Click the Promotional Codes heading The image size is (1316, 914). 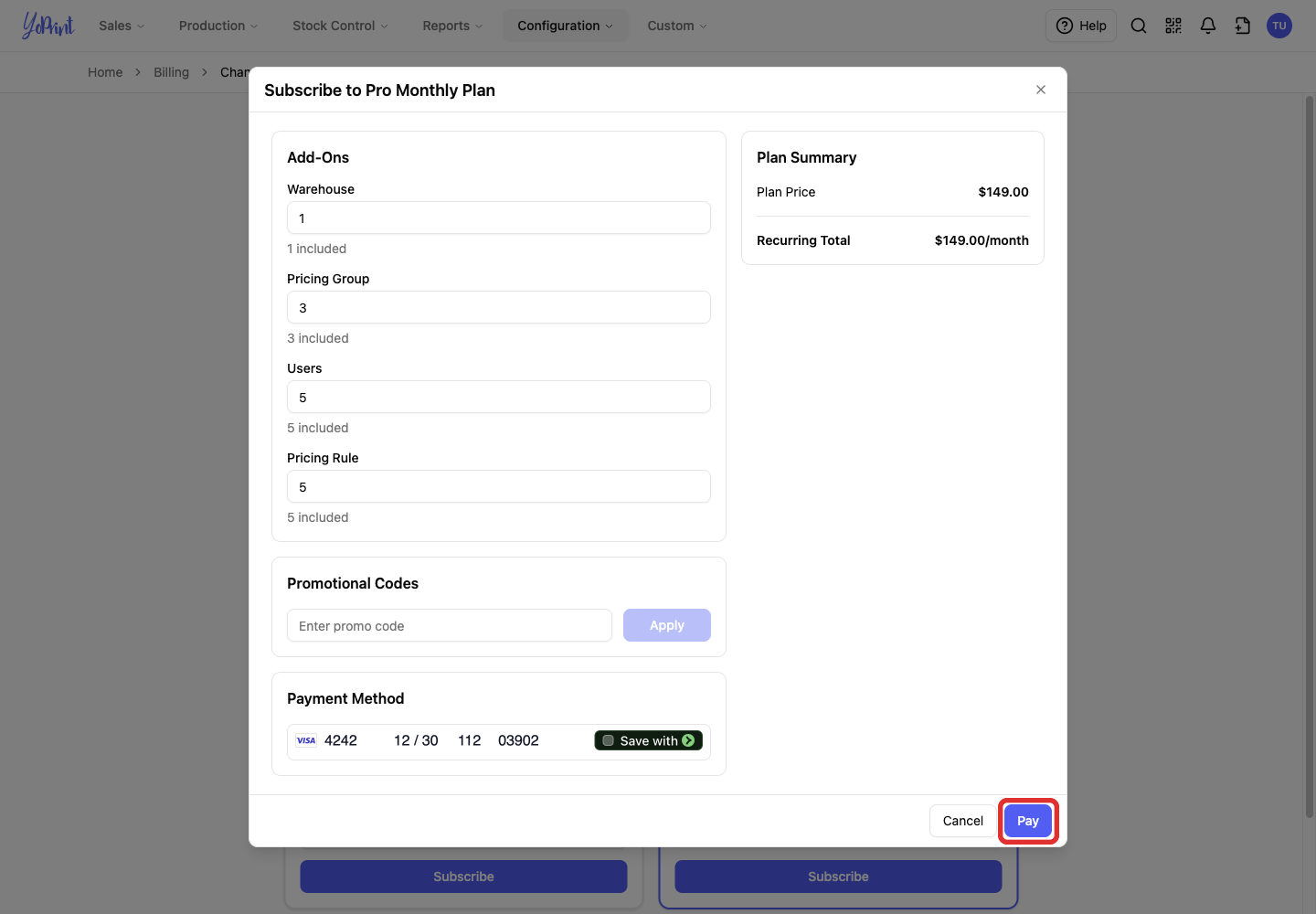(x=353, y=583)
